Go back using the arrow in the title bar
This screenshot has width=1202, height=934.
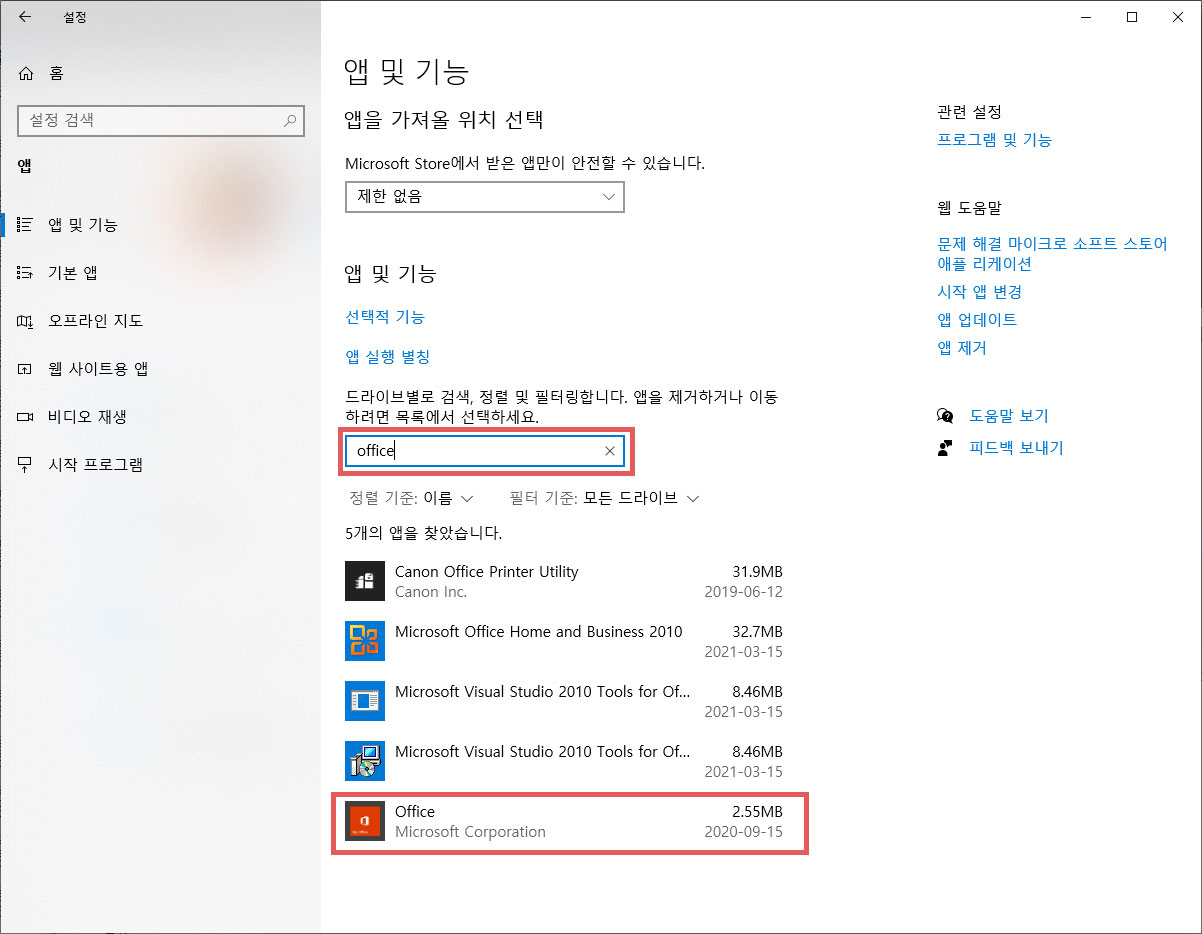25,16
